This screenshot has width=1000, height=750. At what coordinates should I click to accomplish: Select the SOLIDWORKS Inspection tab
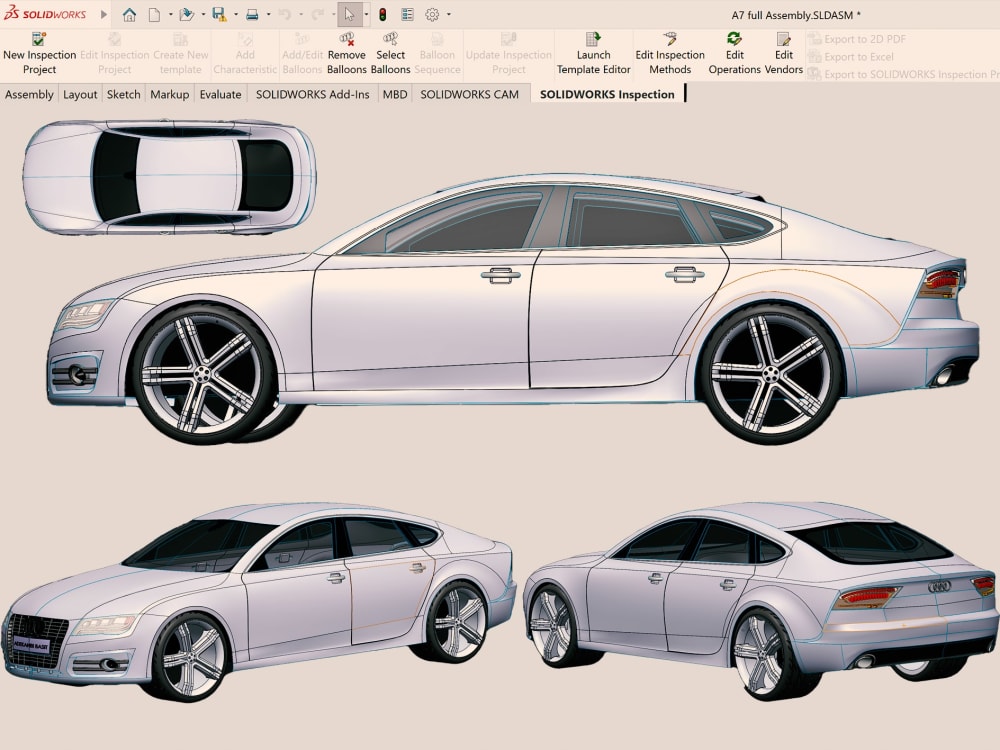pyautogui.click(x=607, y=94)
